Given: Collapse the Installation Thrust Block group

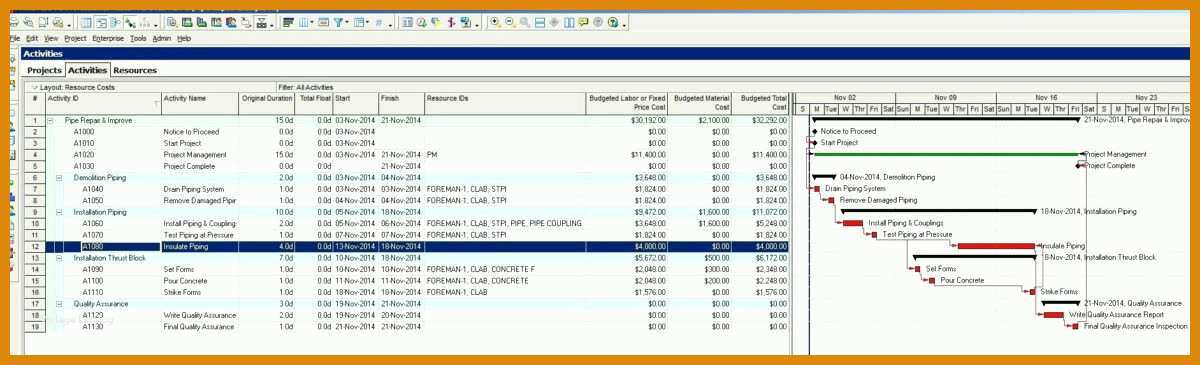Looking at the screenshot, I should [58, 257].
